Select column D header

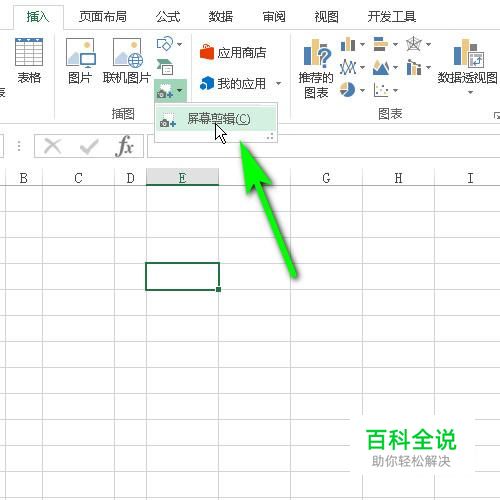pyautogui.click(x=130, y=178)
